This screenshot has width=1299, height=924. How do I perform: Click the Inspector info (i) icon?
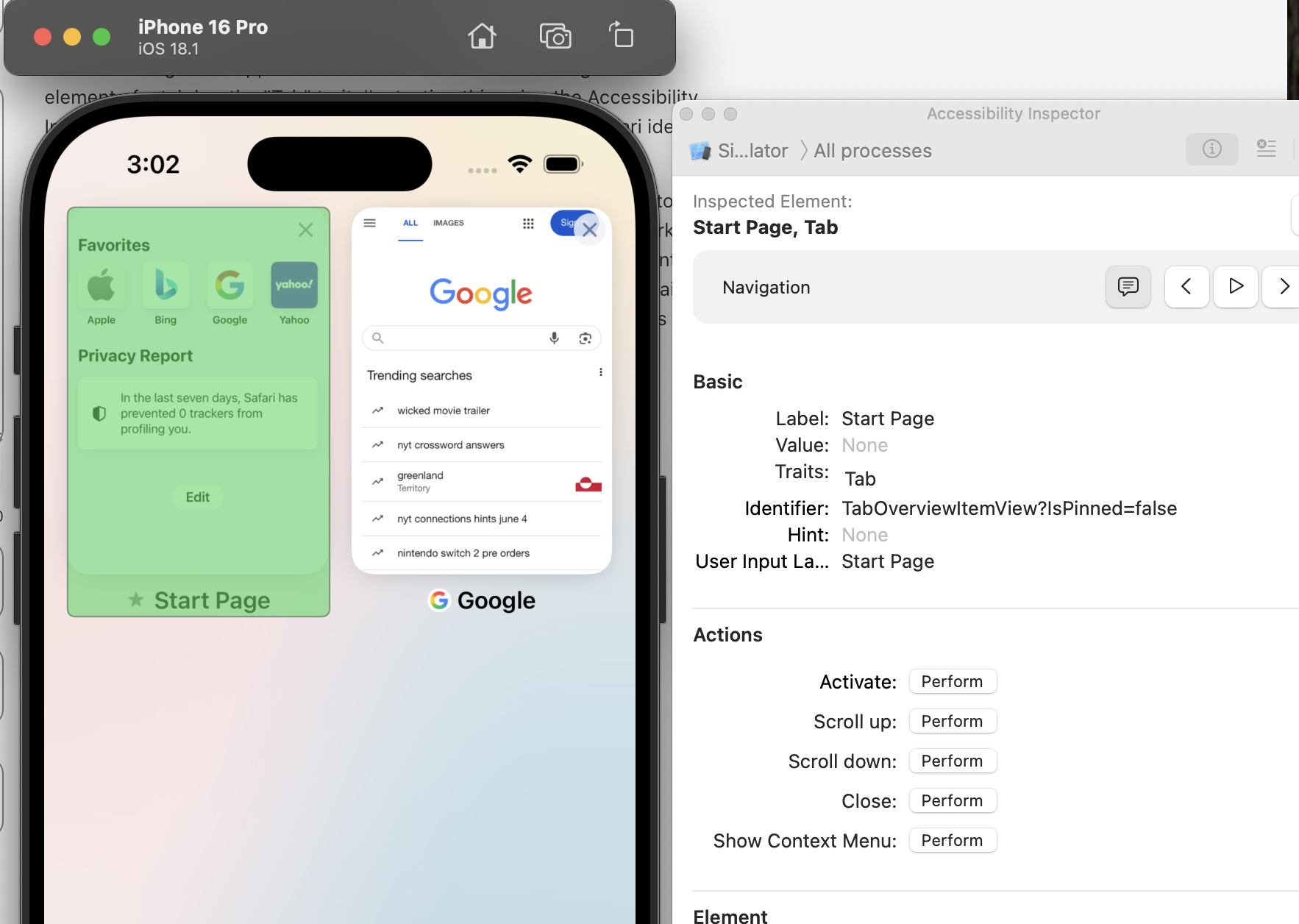[x=1211, y=149]
